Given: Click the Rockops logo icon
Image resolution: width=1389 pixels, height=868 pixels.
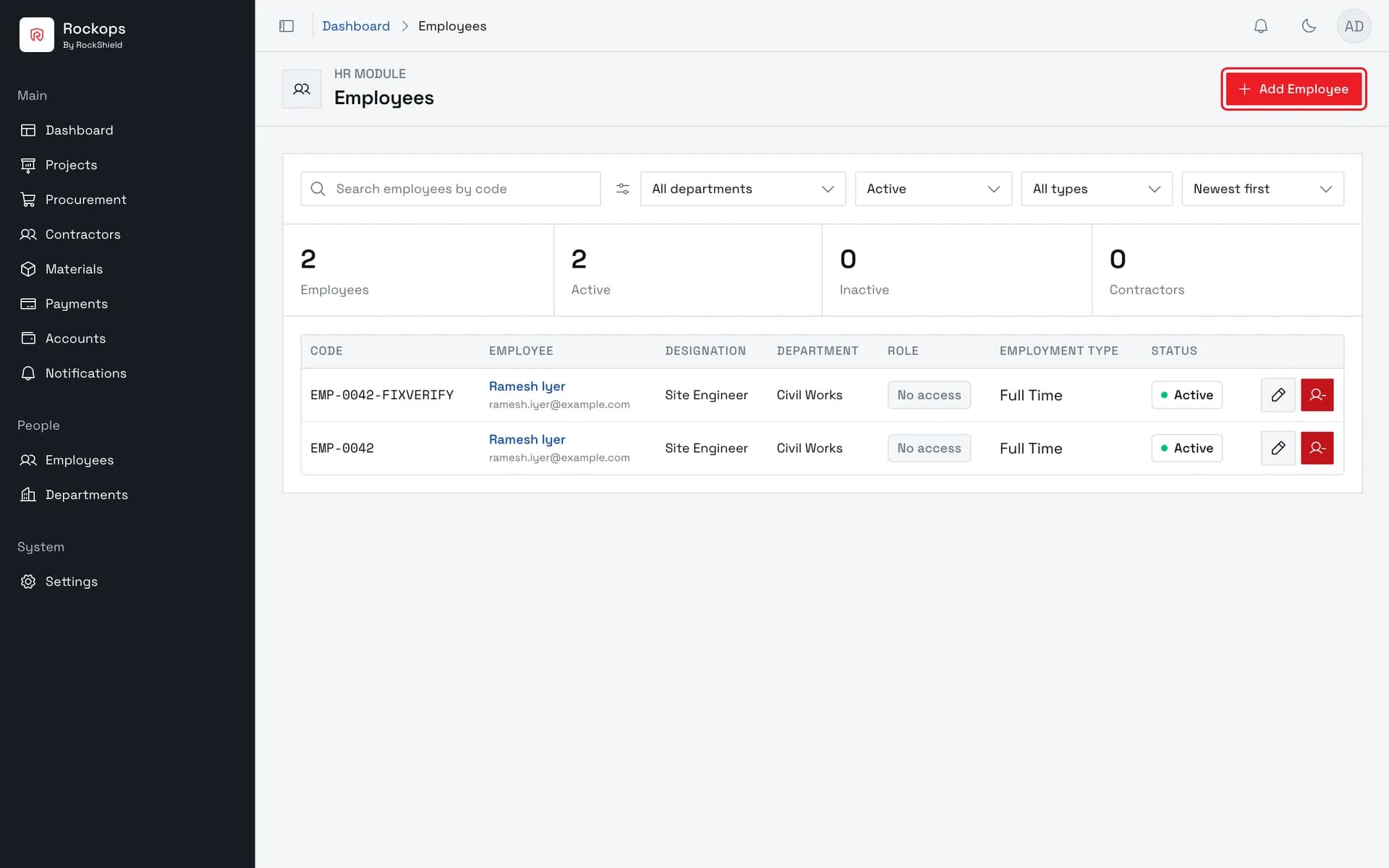Looking at the screenshot, I should point(37,35).
